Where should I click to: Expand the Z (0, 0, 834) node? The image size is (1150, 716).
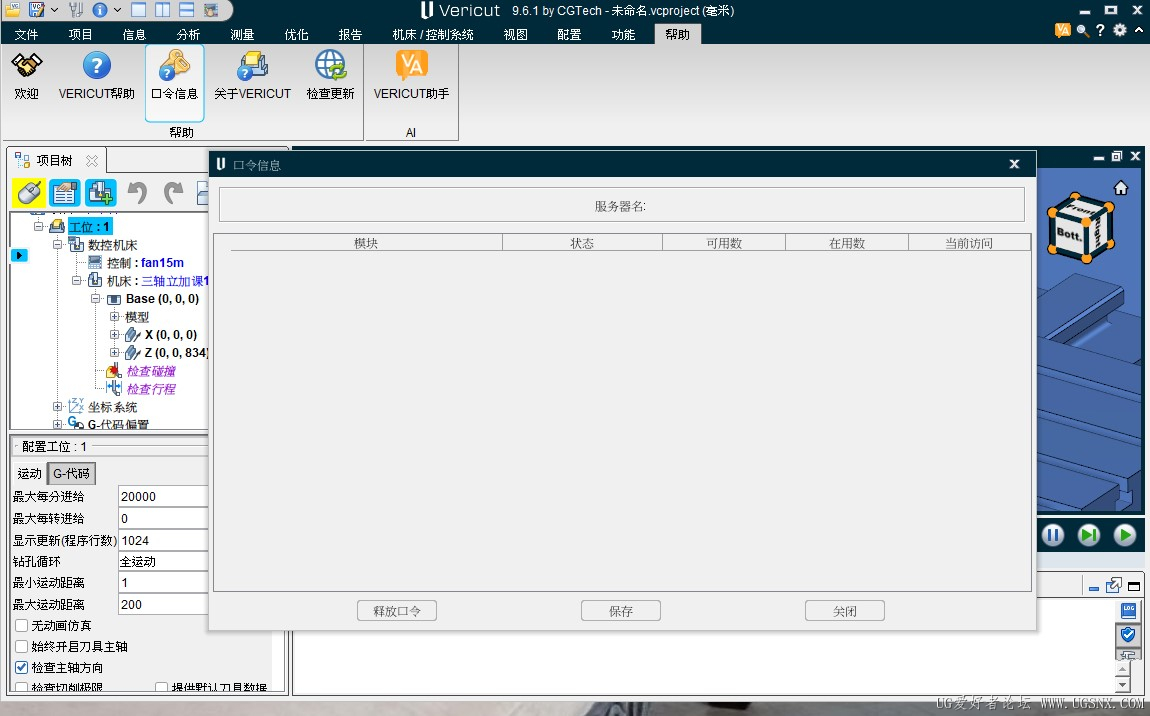click(114, 353)
